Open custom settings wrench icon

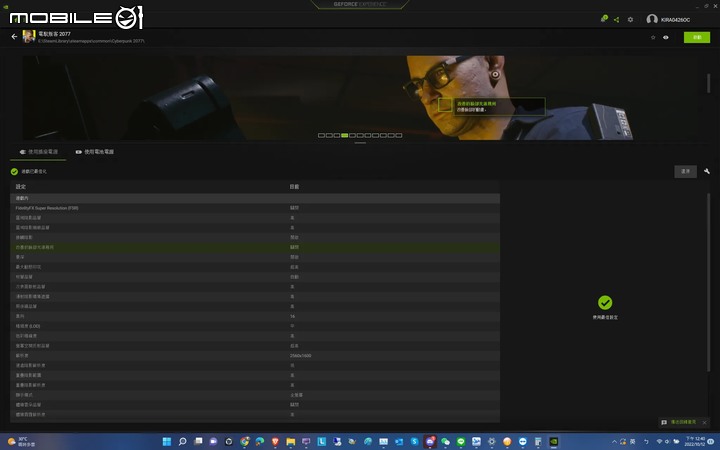click(707, 171)
